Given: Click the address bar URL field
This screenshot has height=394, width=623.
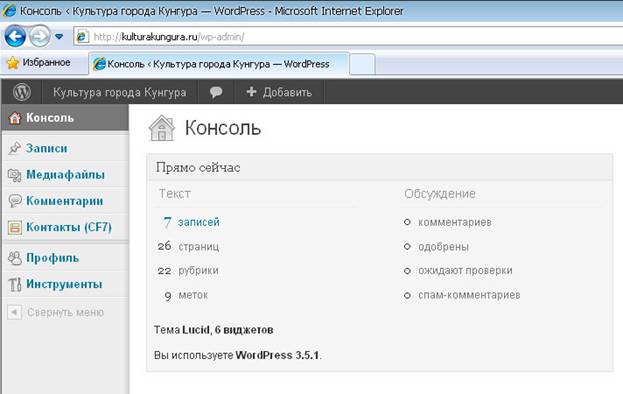Looking at the screenshot, I should click(x=348, y=37).
